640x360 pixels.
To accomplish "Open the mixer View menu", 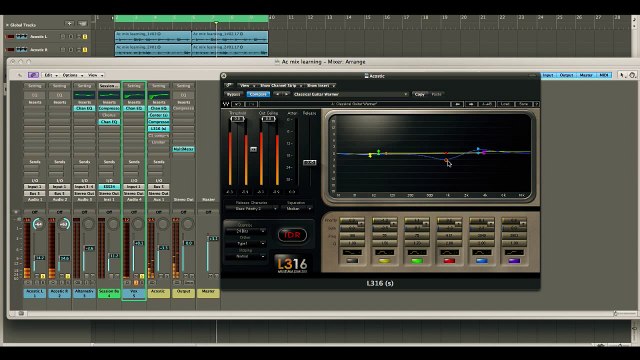I will [96, 75].
